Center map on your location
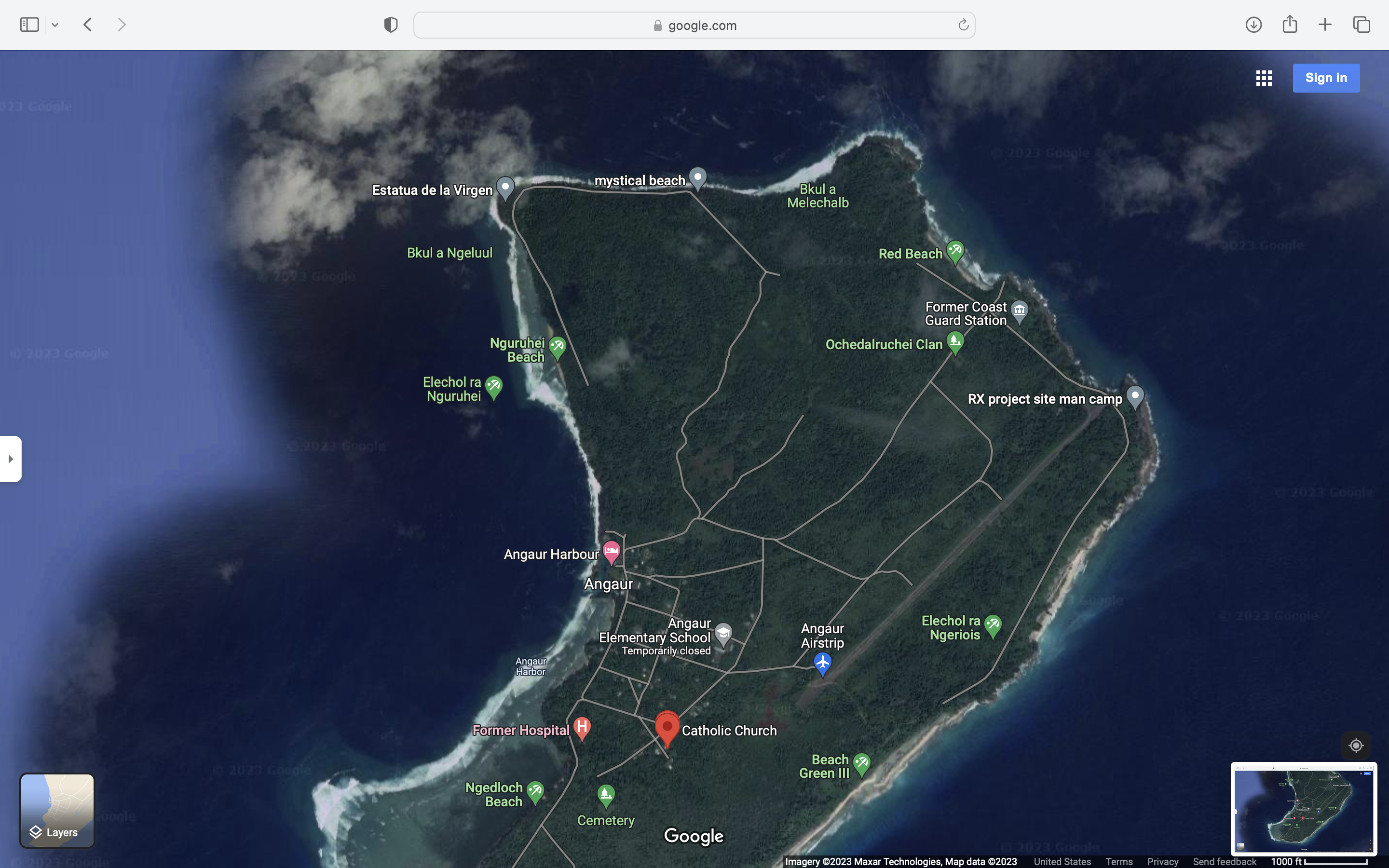Image resolution: width=1389 pixels, height=868 pixels. click(x=1356, y=745)
